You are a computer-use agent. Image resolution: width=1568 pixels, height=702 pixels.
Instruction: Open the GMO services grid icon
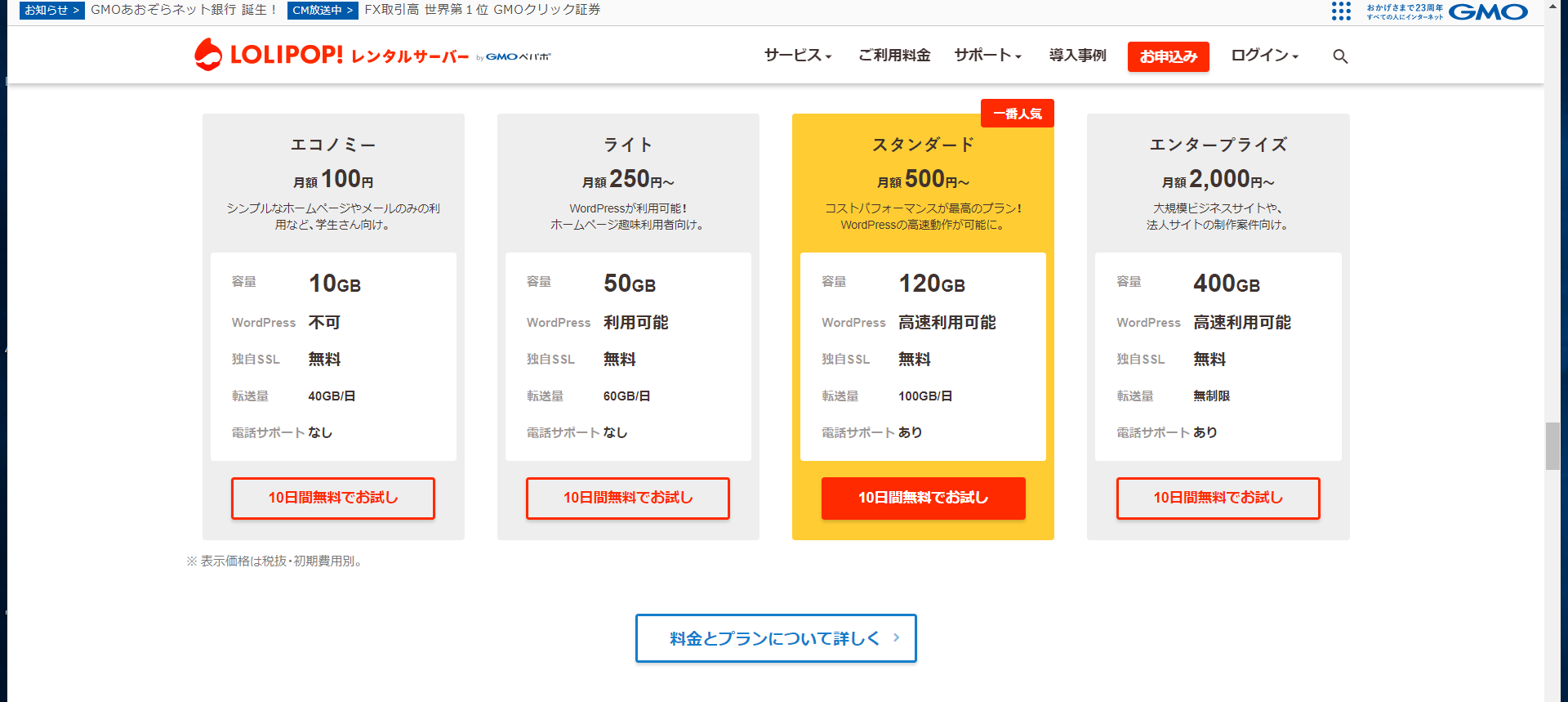(x=1341, y=11)
